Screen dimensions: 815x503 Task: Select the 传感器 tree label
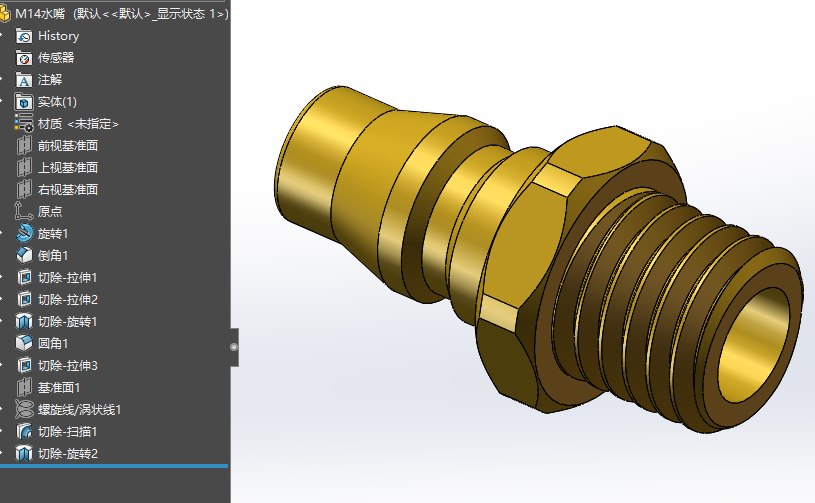[x=56, y=58]
